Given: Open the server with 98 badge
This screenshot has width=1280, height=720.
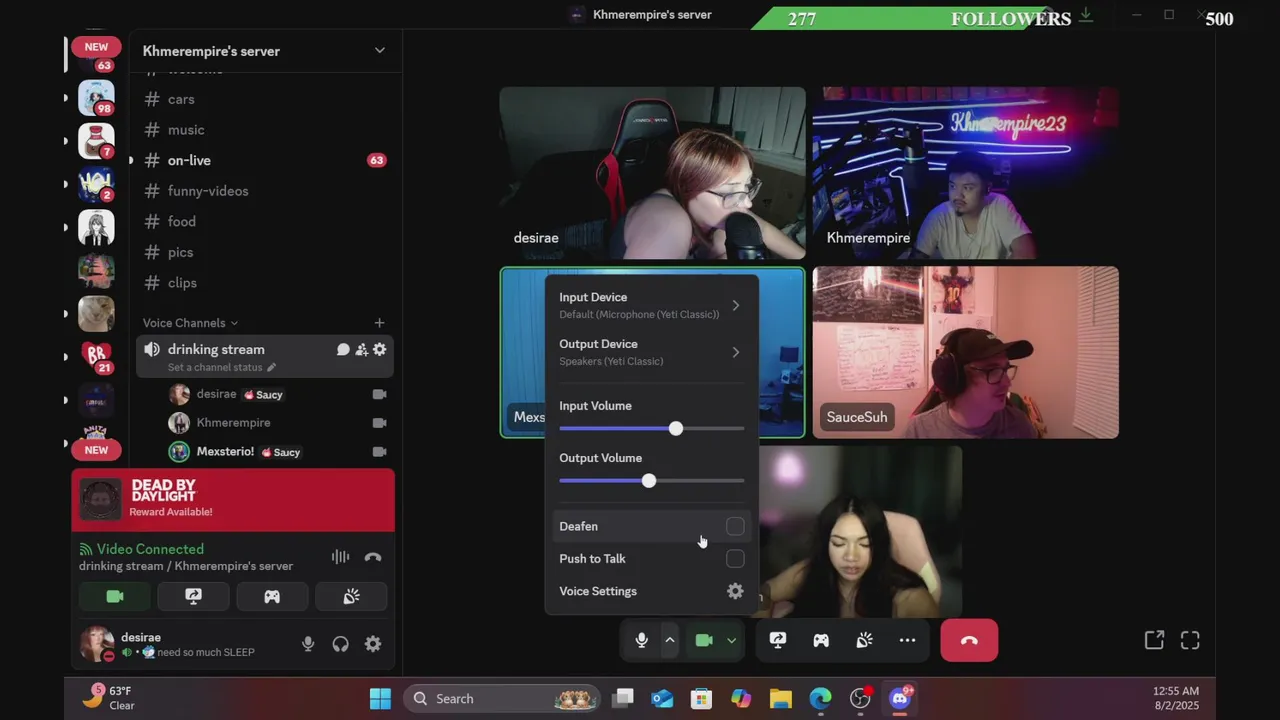Looking at the screenshot, I should click(96, 98).
